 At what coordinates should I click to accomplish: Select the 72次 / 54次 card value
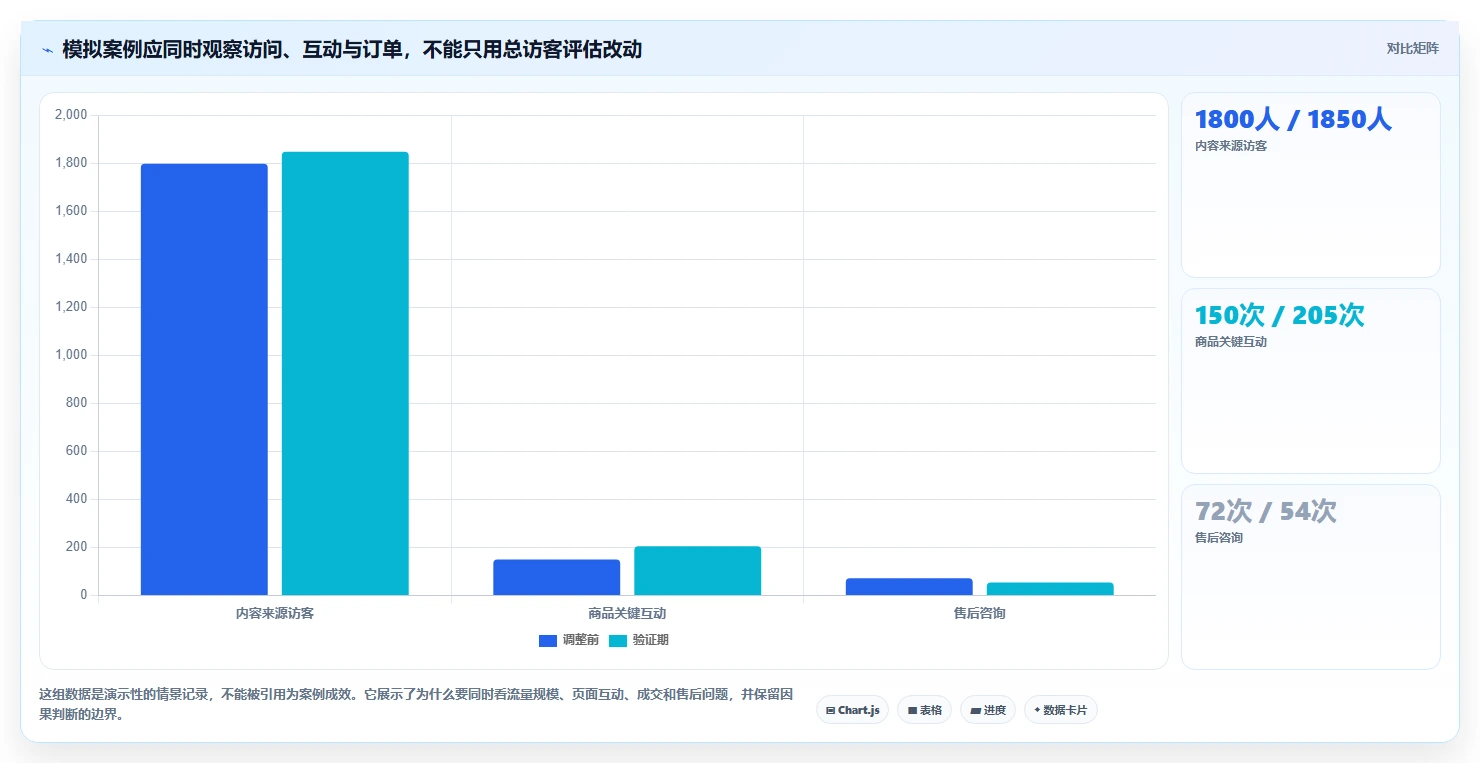click(1265, 512)
